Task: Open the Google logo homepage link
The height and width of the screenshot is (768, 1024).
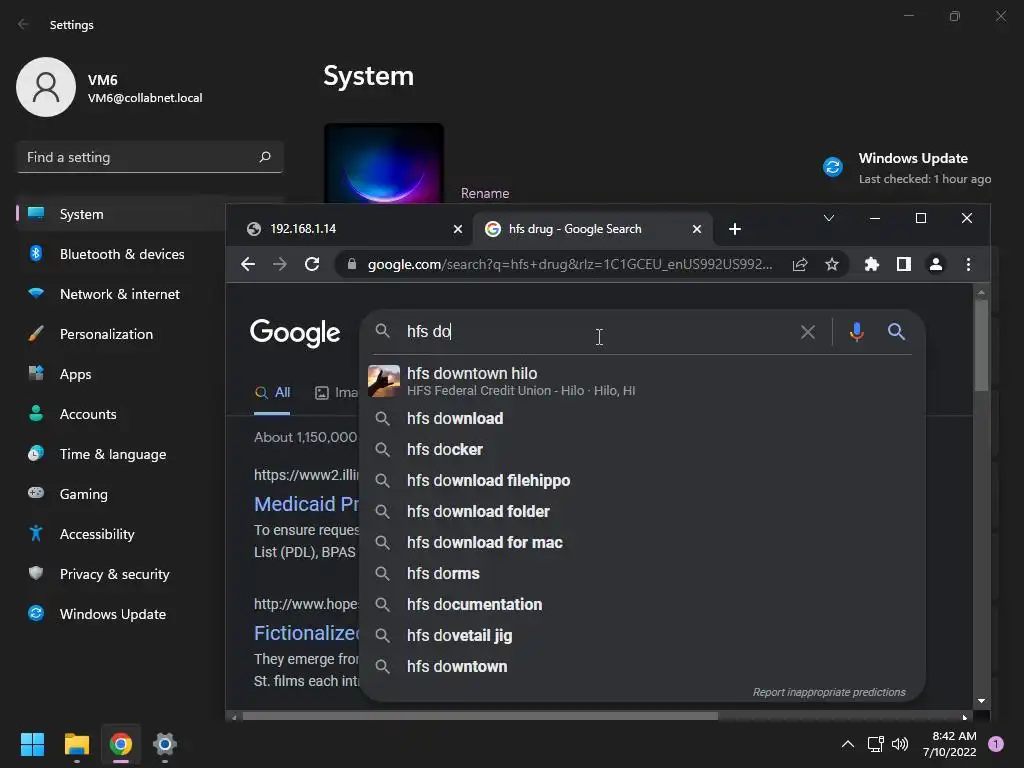Action: (295, 333)
